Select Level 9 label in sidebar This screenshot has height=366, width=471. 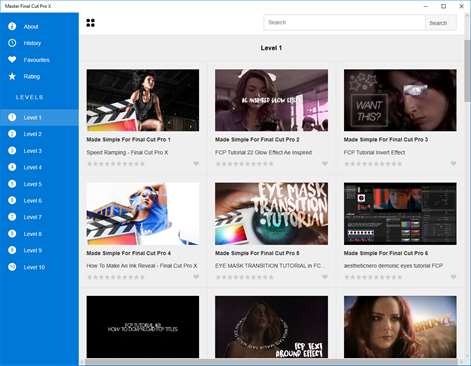[32, 251]
